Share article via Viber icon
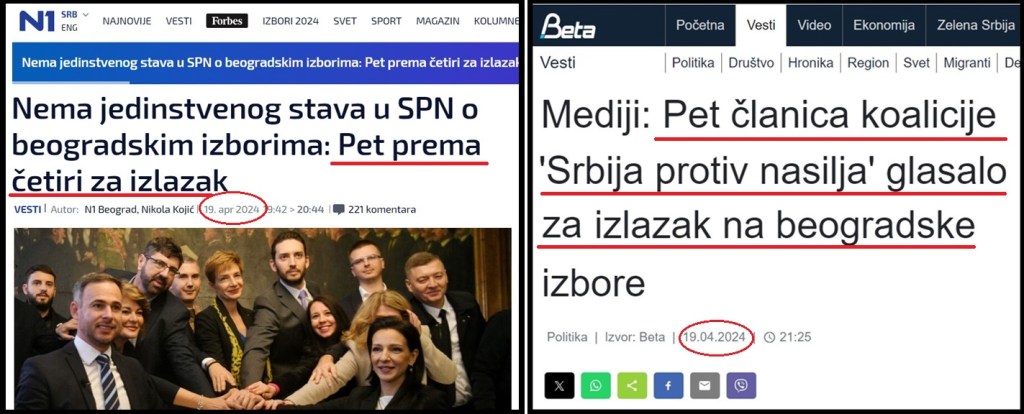The width and height of the screenshot is (1024, 414). point(741,385)
